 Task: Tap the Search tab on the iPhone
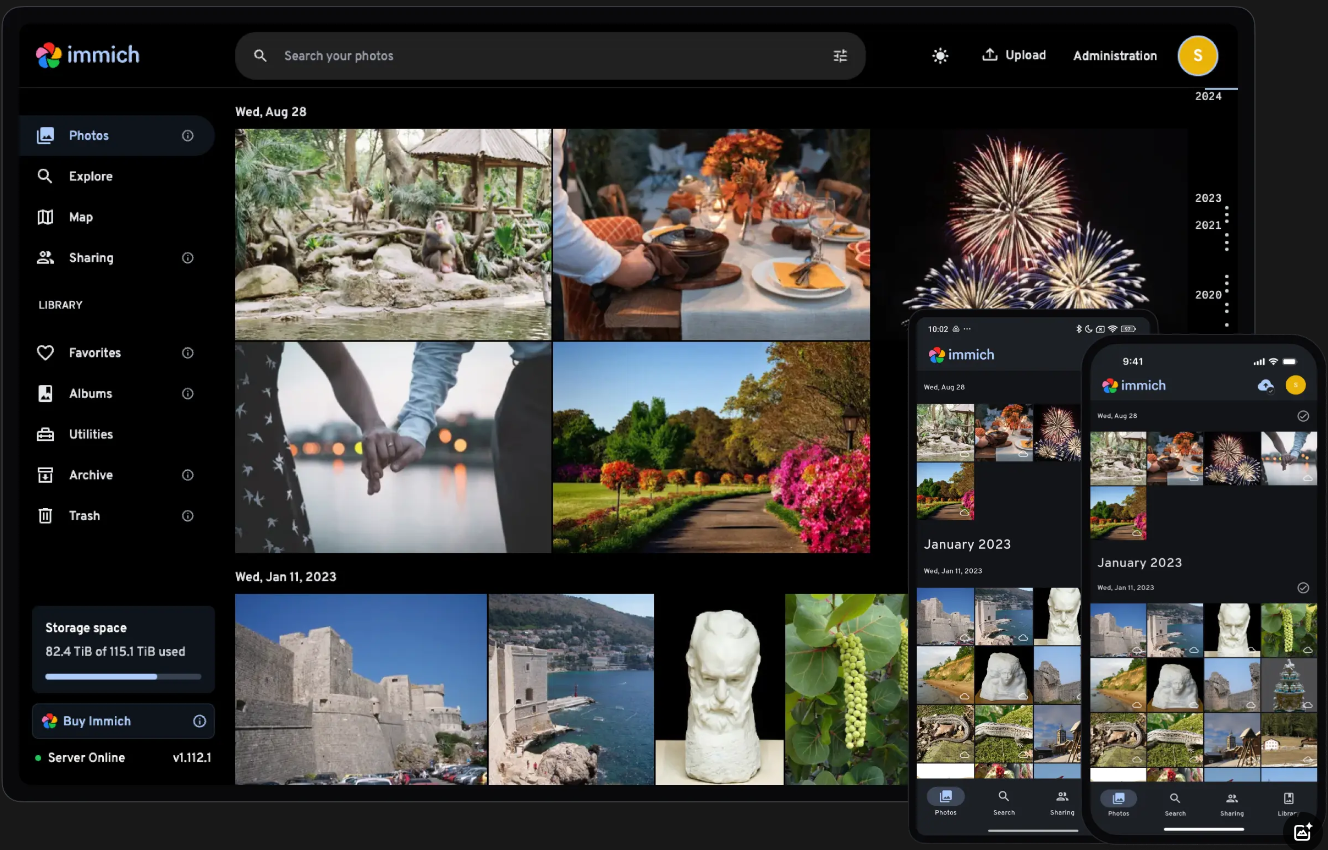click(x=1175, y=803)
